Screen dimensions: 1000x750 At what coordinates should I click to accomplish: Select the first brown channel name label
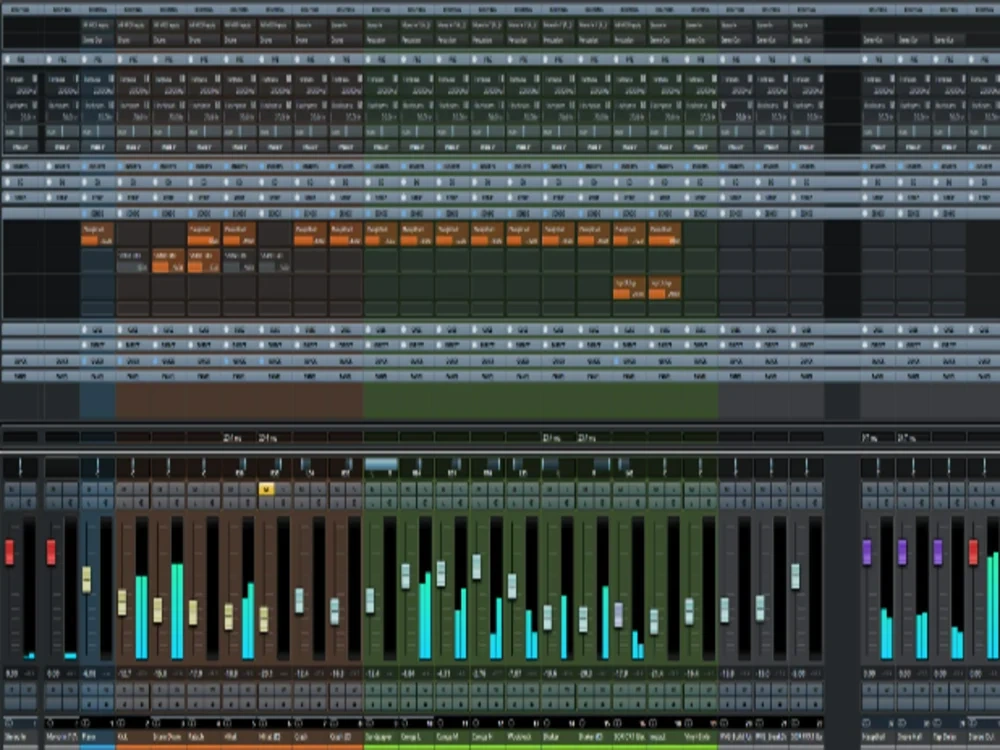click(133, 737)
